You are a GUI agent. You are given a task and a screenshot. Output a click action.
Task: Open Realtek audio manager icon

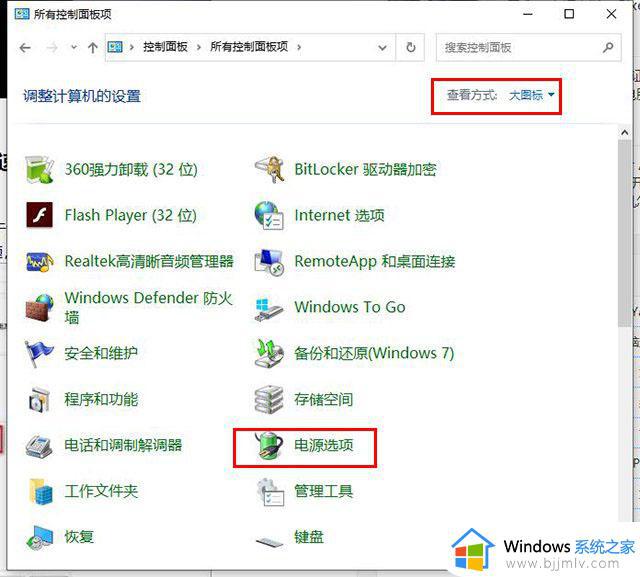[x=39, y=262]
